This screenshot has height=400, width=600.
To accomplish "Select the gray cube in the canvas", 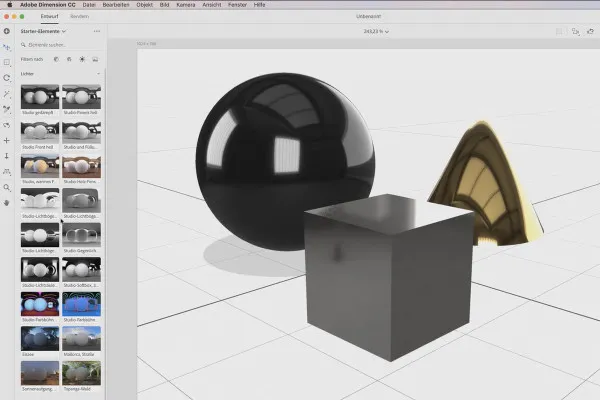I will click(x=388, y=279).
